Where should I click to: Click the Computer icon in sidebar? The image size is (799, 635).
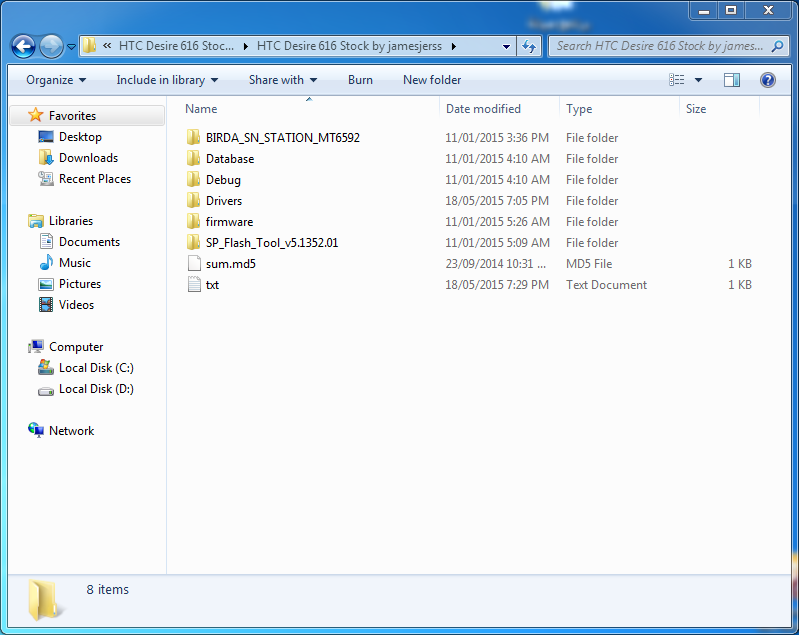click(36, 347)
